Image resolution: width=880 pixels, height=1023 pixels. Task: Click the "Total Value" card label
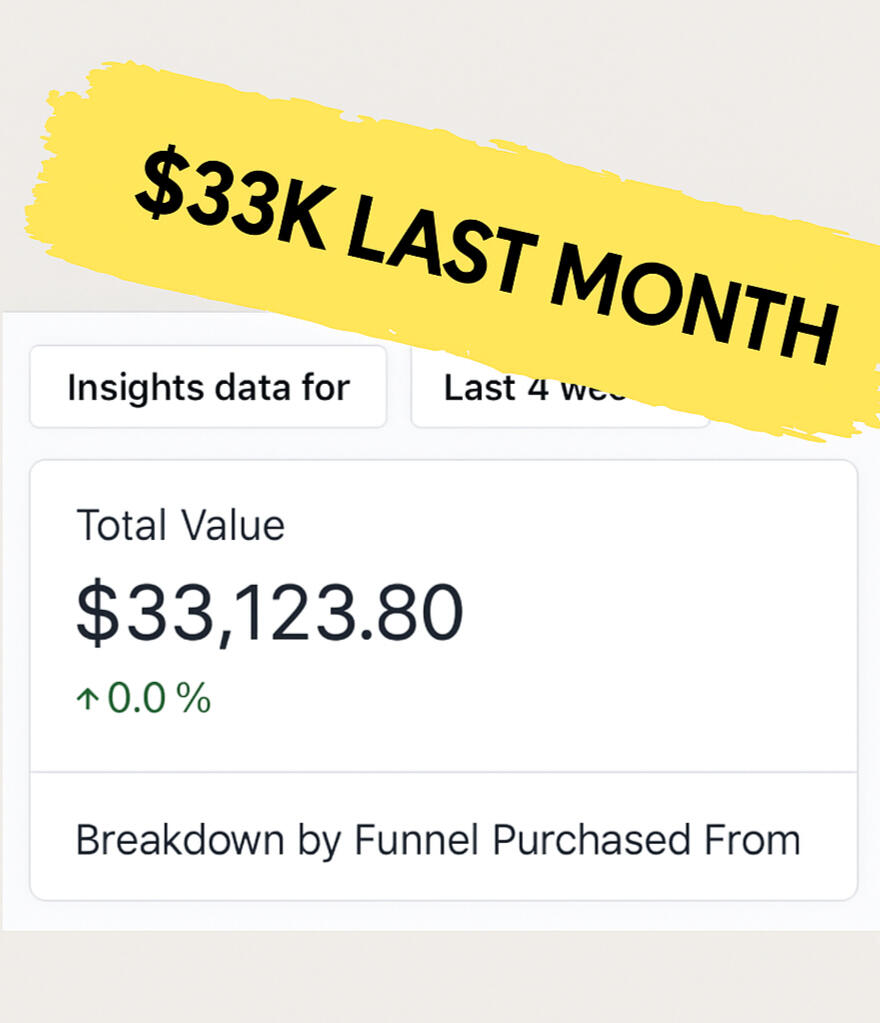(x=180, y=526)
